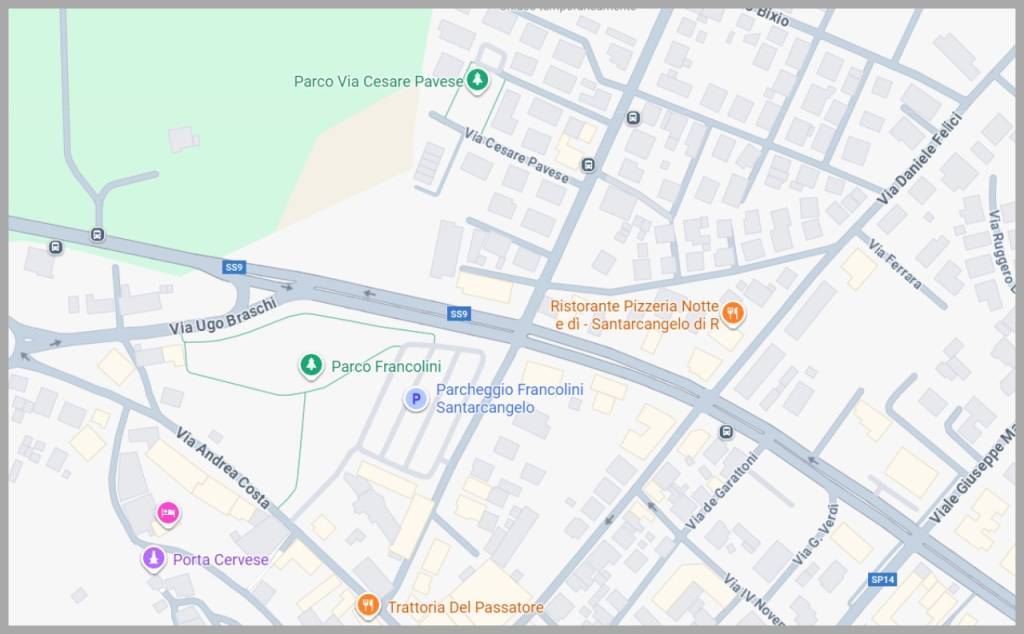1024x634 pixels.
Task: Click the Via Andrea Costa street label
Action: tap(222, 467)
